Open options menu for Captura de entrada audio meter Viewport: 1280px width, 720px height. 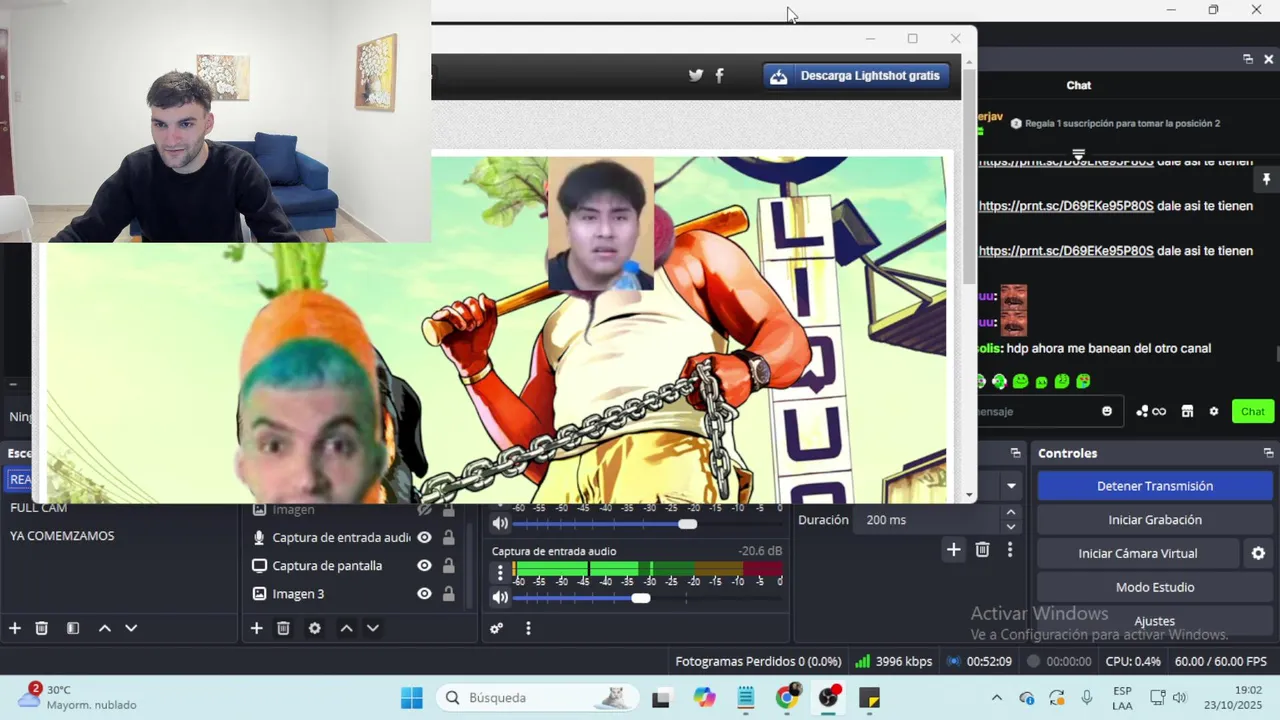click(x=501, y=573)
